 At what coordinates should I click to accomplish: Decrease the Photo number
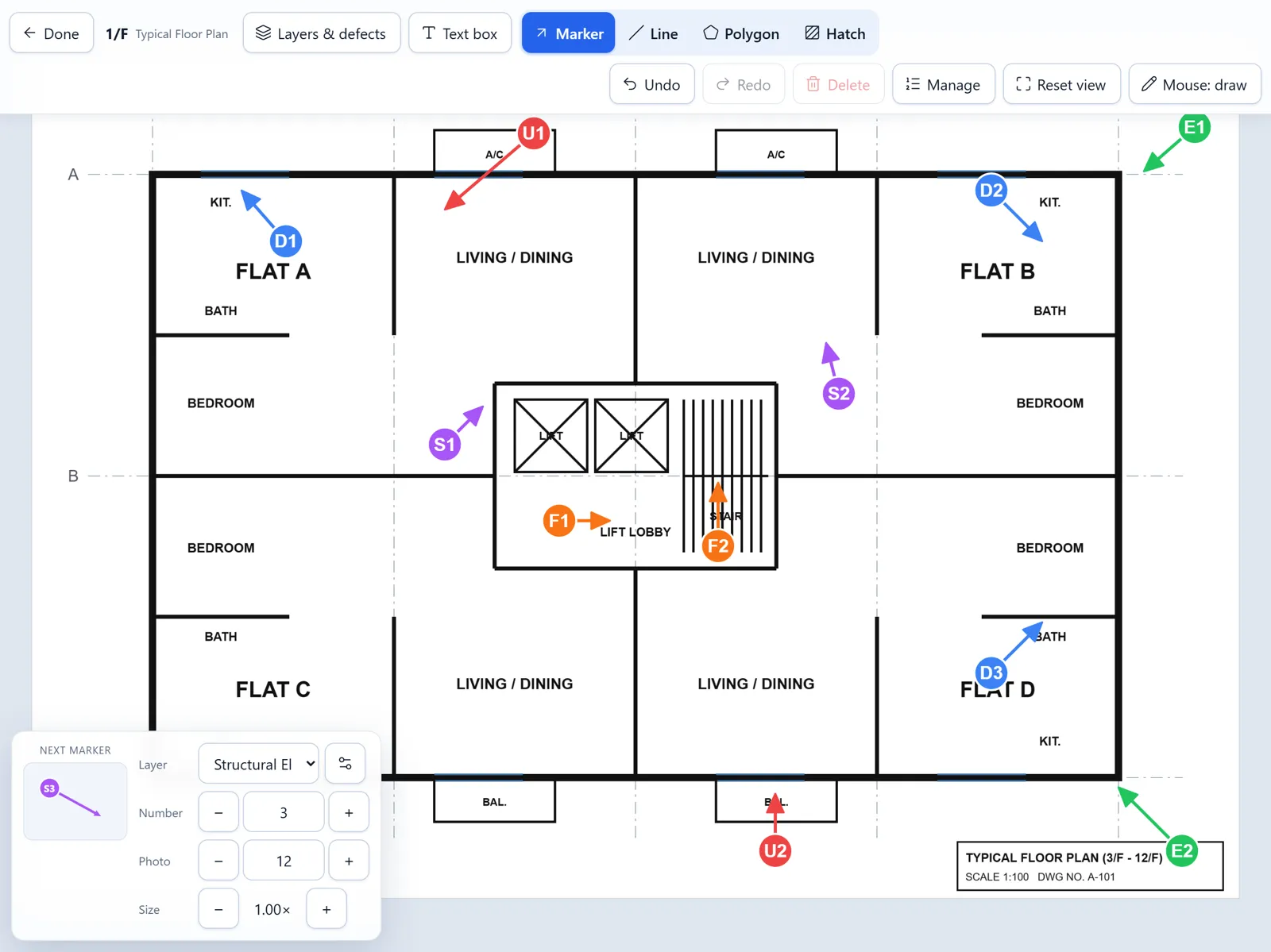[218, 861]
